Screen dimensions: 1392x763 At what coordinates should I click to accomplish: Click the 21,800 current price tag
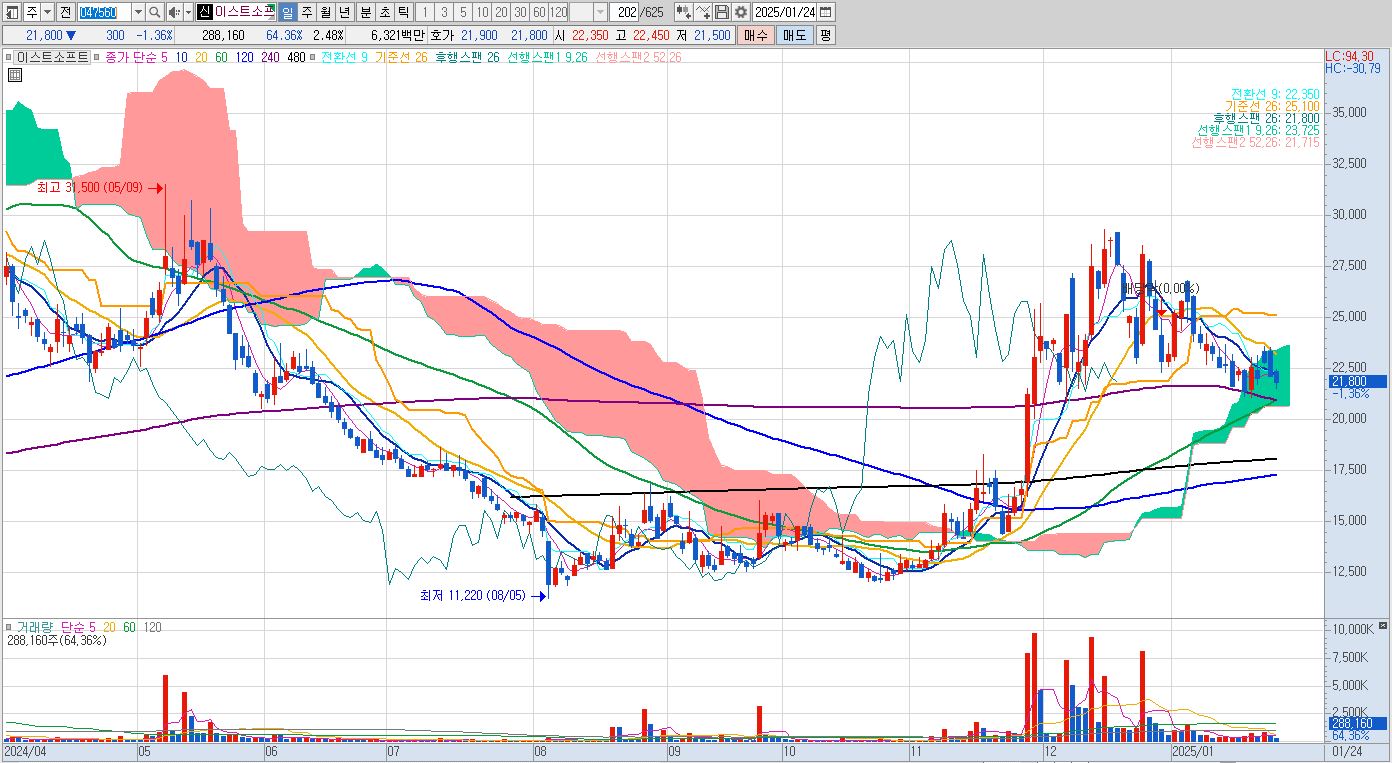[1356, 381]
